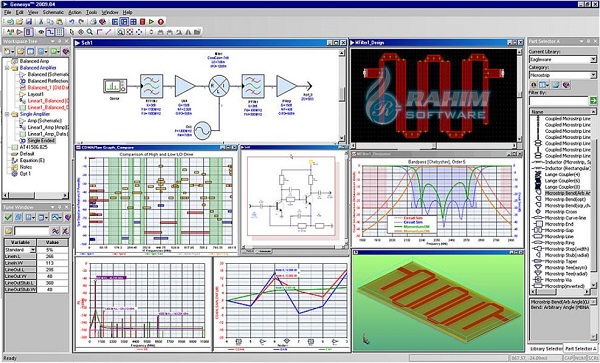Image resolution: width=600 pixels, height=363 pixels.
Task: Open the Tools menu
Action: pos(91,12)
